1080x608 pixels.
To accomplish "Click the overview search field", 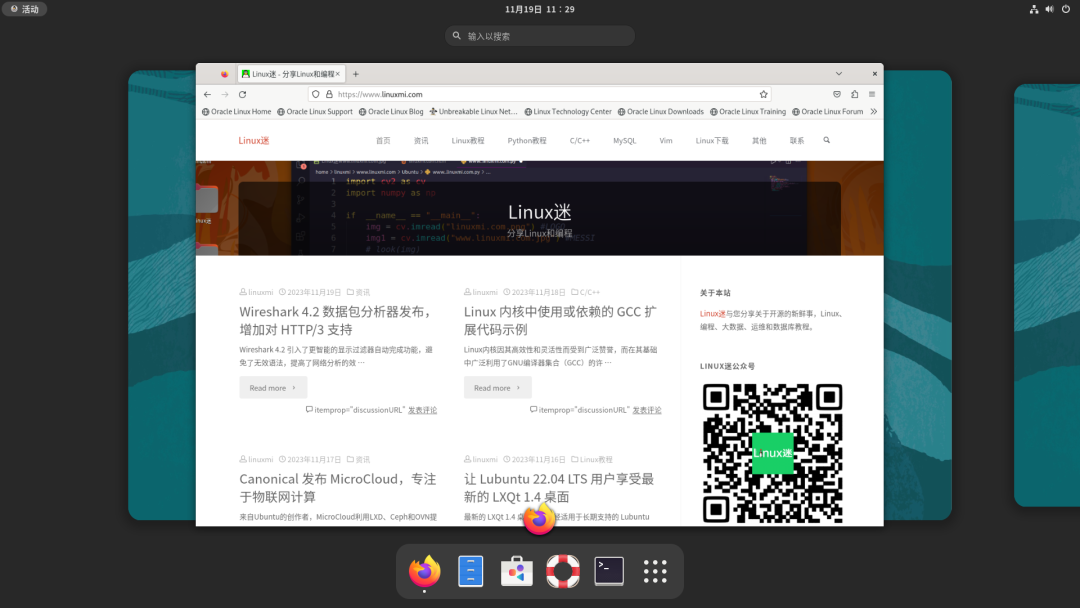I will point(539,36).
